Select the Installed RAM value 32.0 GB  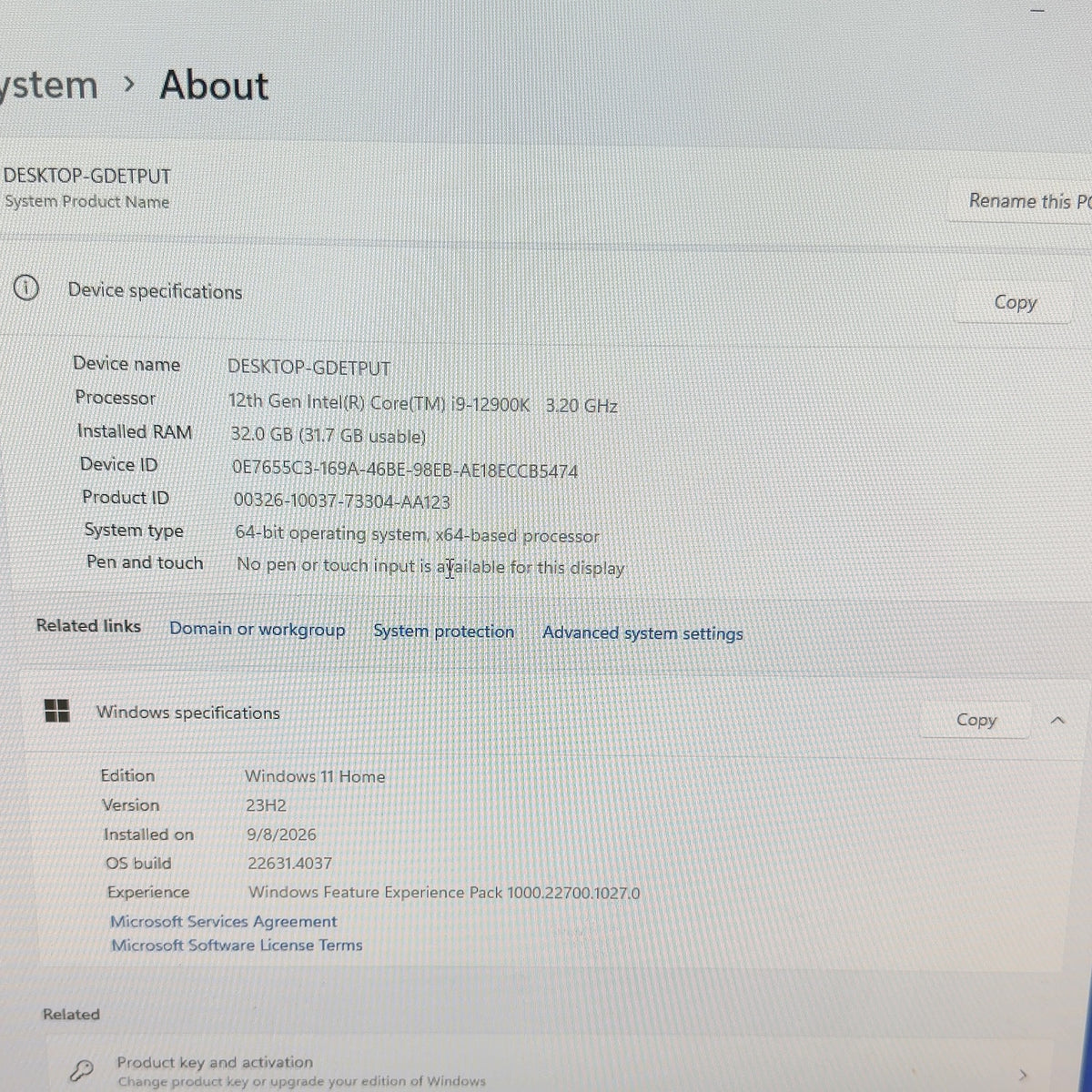click(x=329, y=436)
